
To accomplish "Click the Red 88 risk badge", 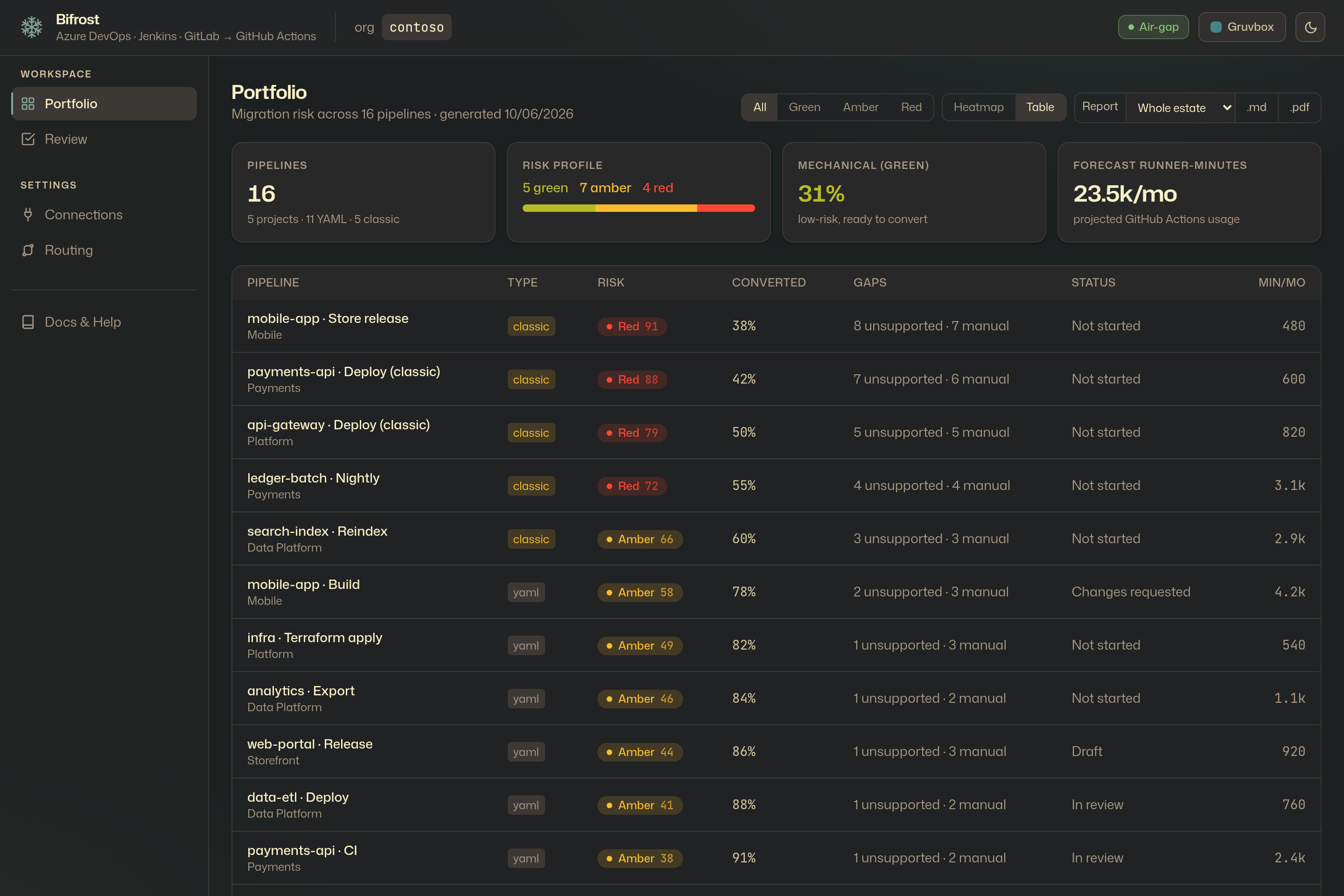I will [632, 379].
